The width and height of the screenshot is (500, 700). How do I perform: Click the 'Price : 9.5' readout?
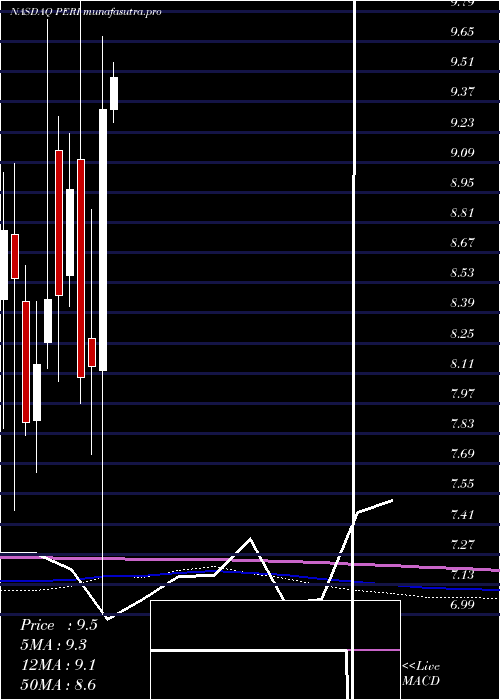click(59, 625)
